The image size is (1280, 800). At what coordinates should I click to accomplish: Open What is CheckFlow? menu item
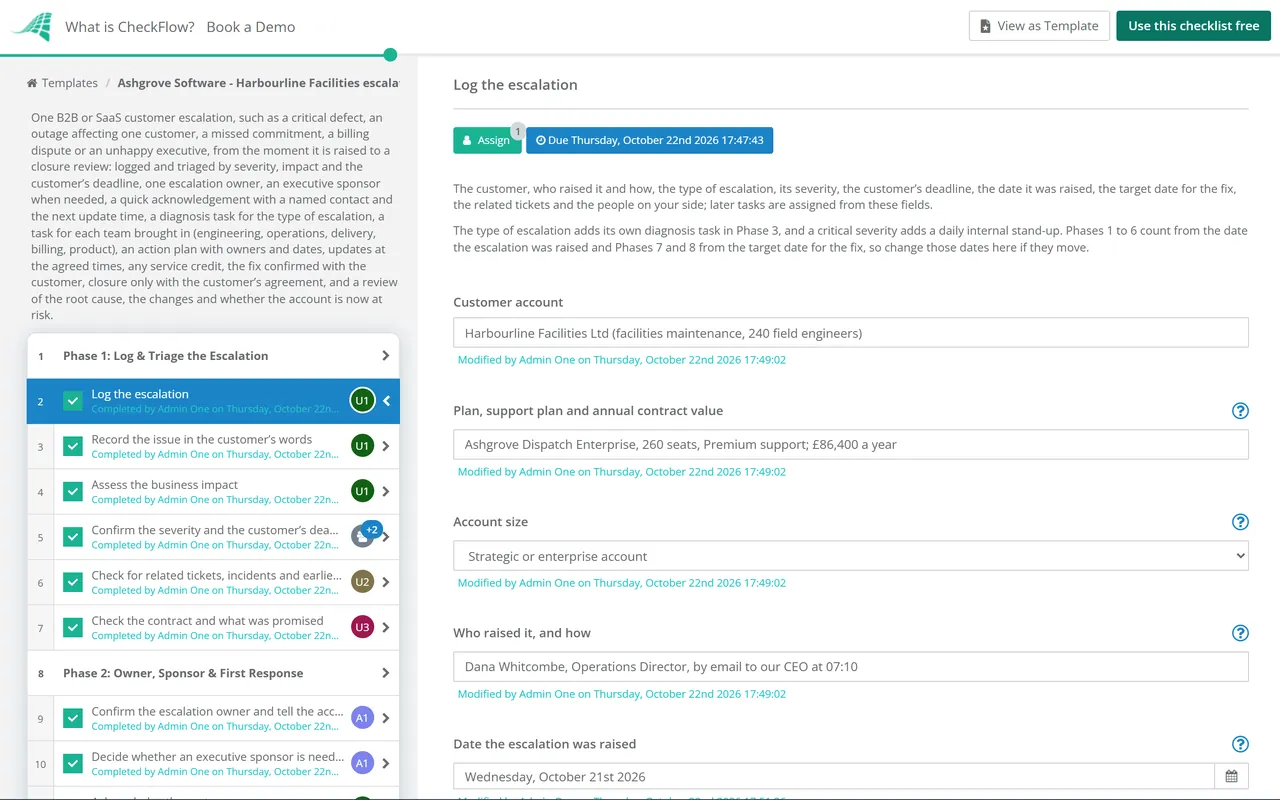coord(130,27)
